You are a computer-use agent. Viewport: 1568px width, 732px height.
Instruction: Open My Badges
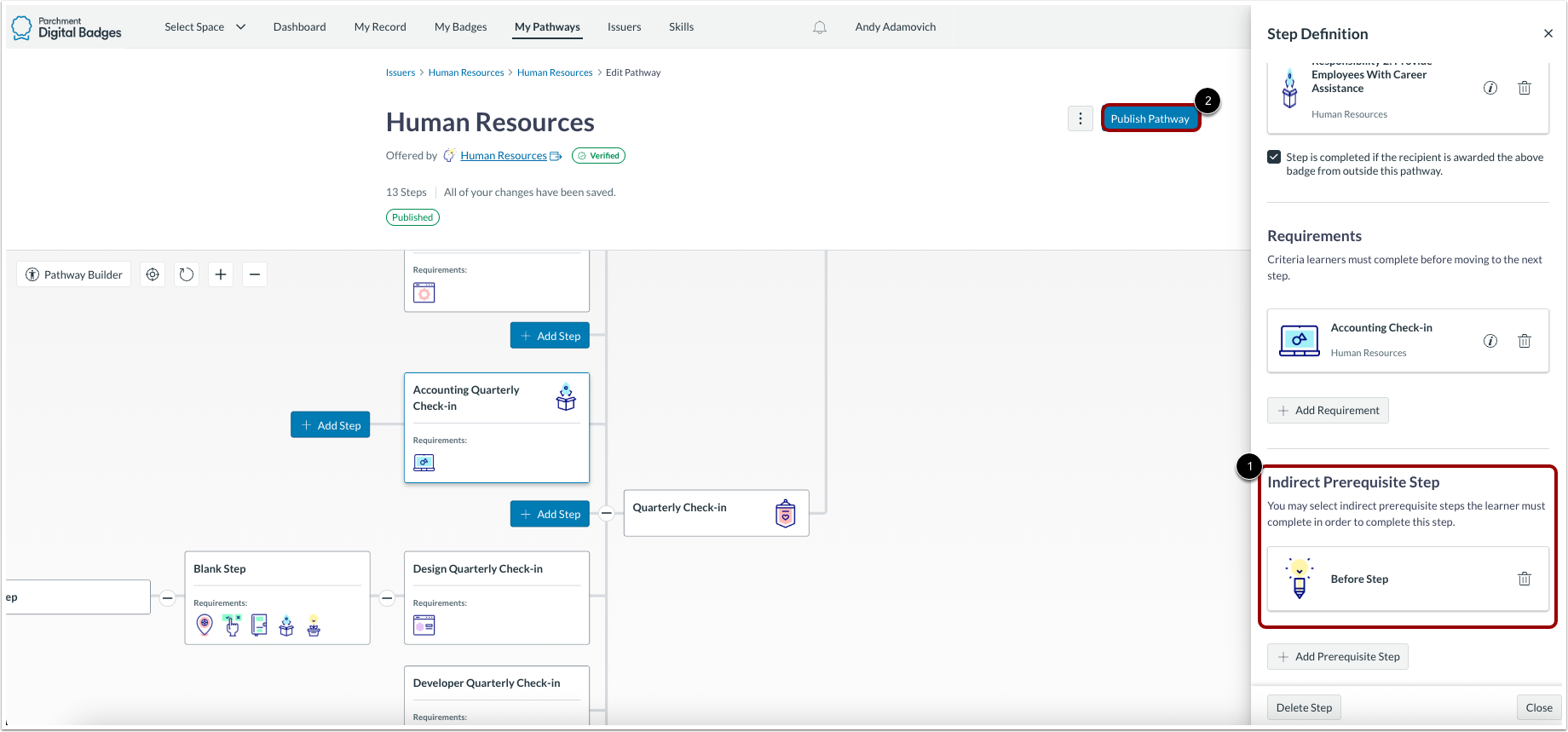click(460, 27)
